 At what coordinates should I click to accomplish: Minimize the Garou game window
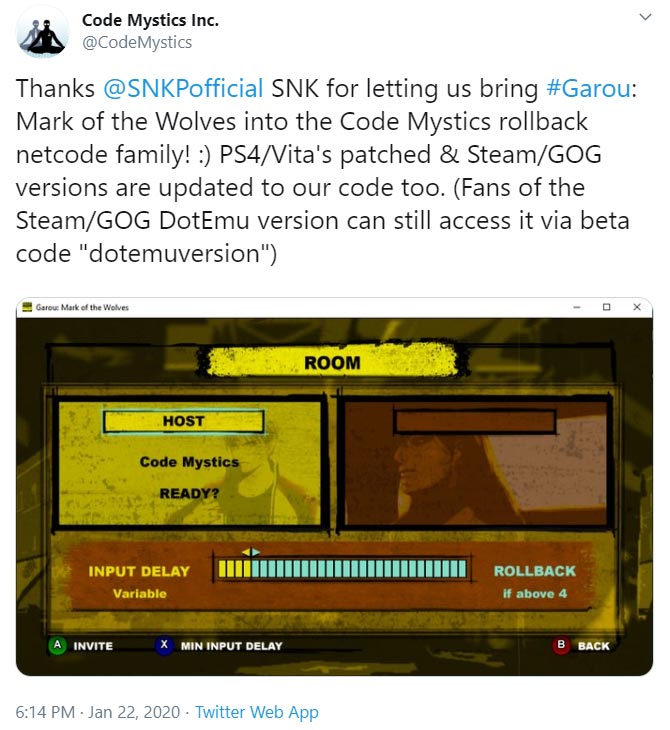tap(577, 307)
